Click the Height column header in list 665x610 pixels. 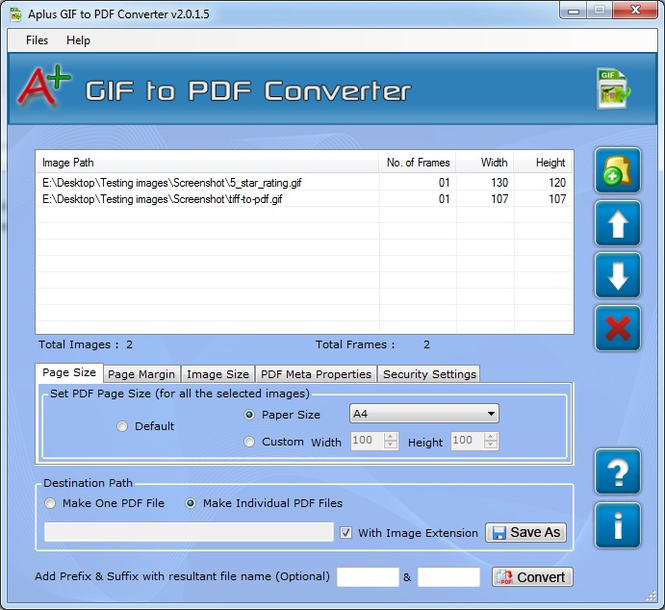click(x=543, y=162)
